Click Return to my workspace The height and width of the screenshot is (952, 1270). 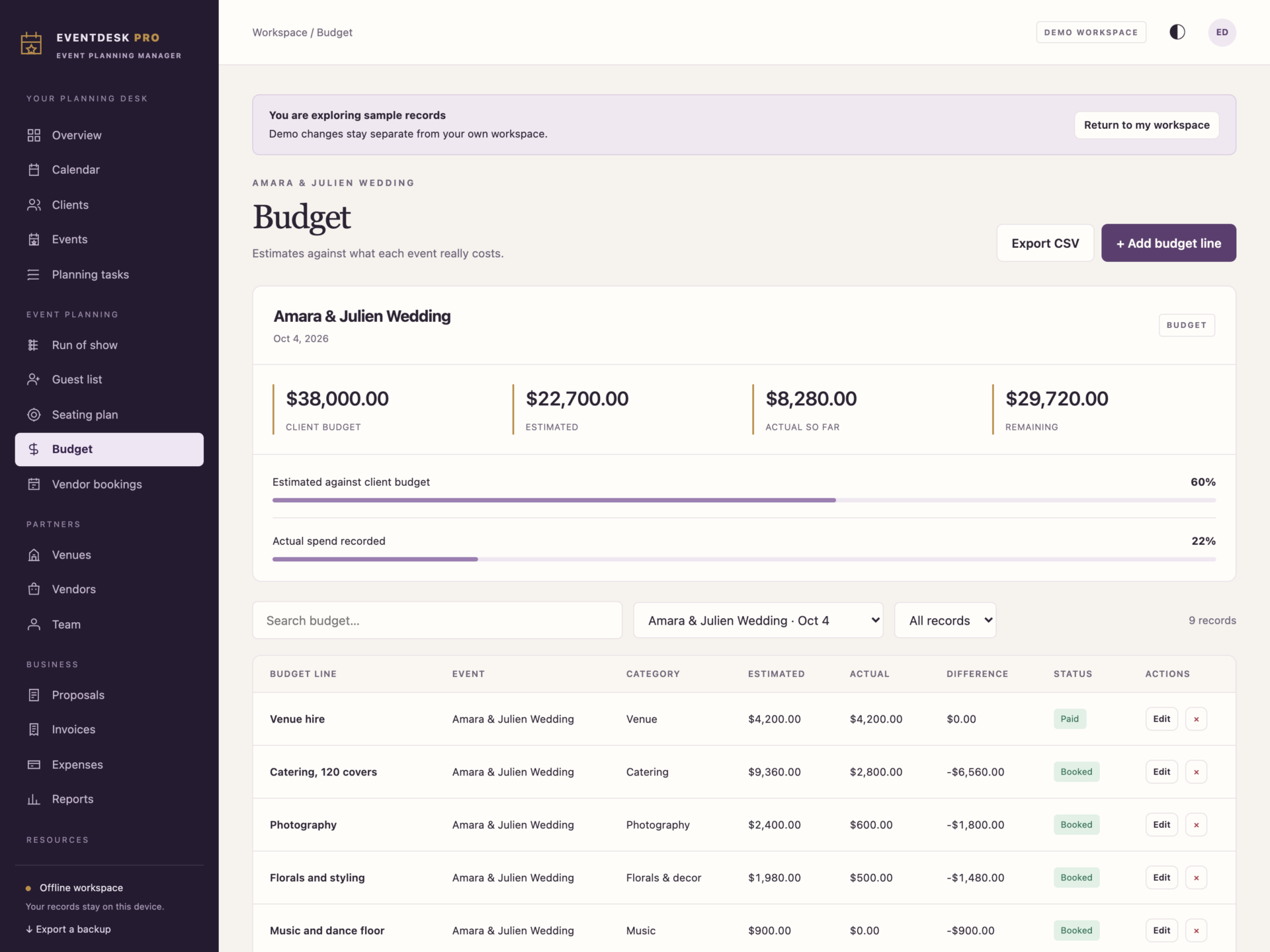1146,125
